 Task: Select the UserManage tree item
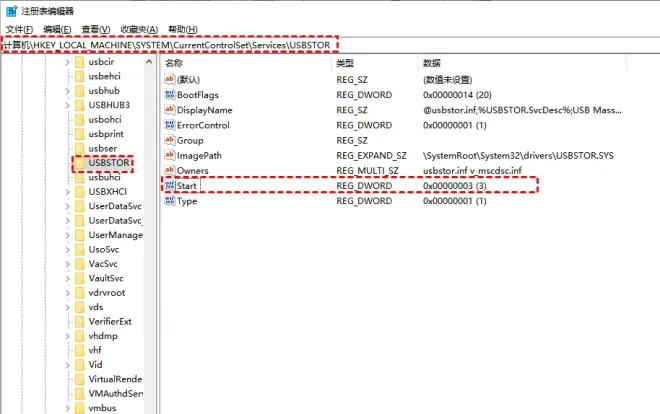point(115,235)
